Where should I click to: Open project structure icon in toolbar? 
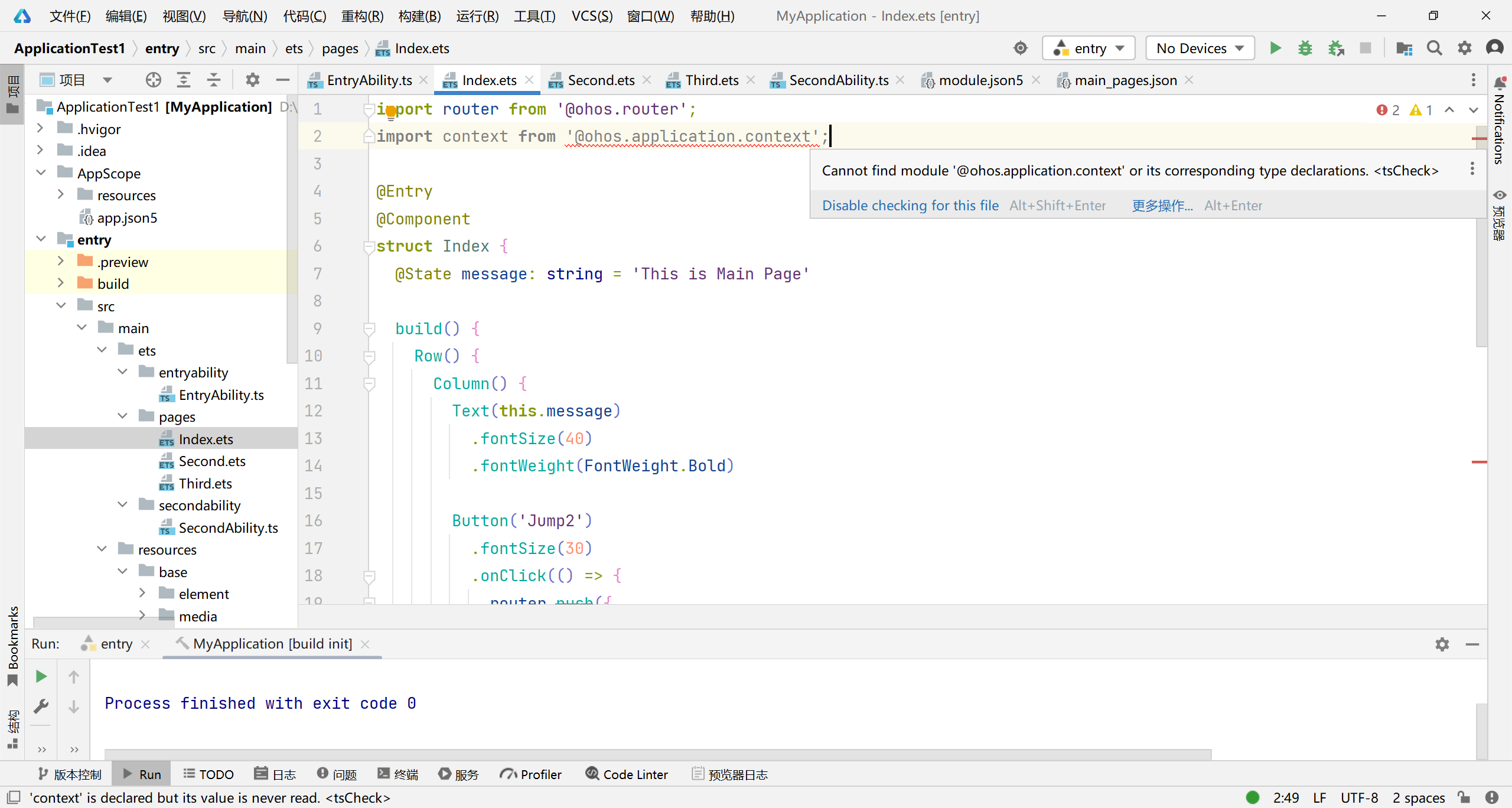tap(1404, 48)
